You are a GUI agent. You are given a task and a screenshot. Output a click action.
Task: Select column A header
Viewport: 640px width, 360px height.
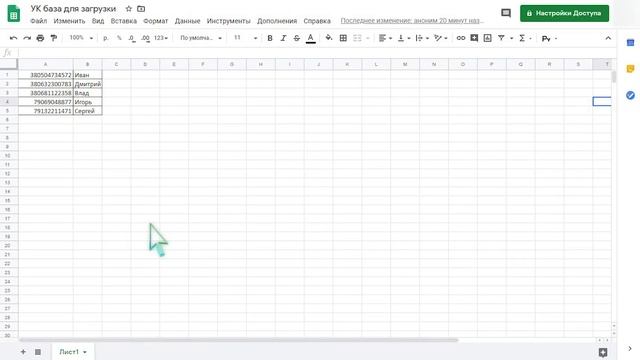click(x=46, y=64)
